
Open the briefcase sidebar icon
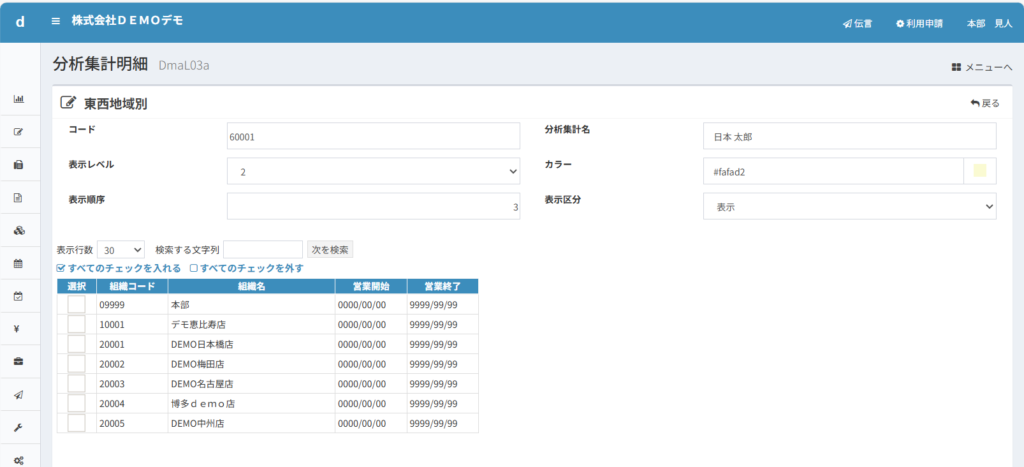(18, 361)
